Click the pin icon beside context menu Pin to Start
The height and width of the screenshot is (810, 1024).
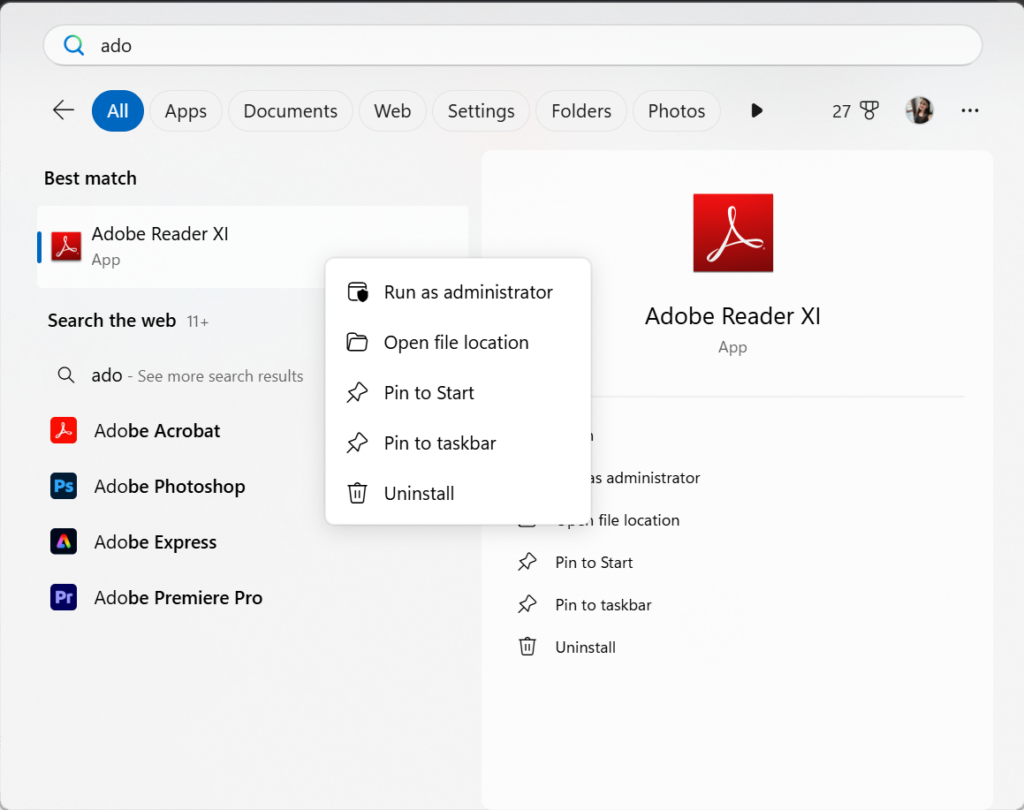357,392
